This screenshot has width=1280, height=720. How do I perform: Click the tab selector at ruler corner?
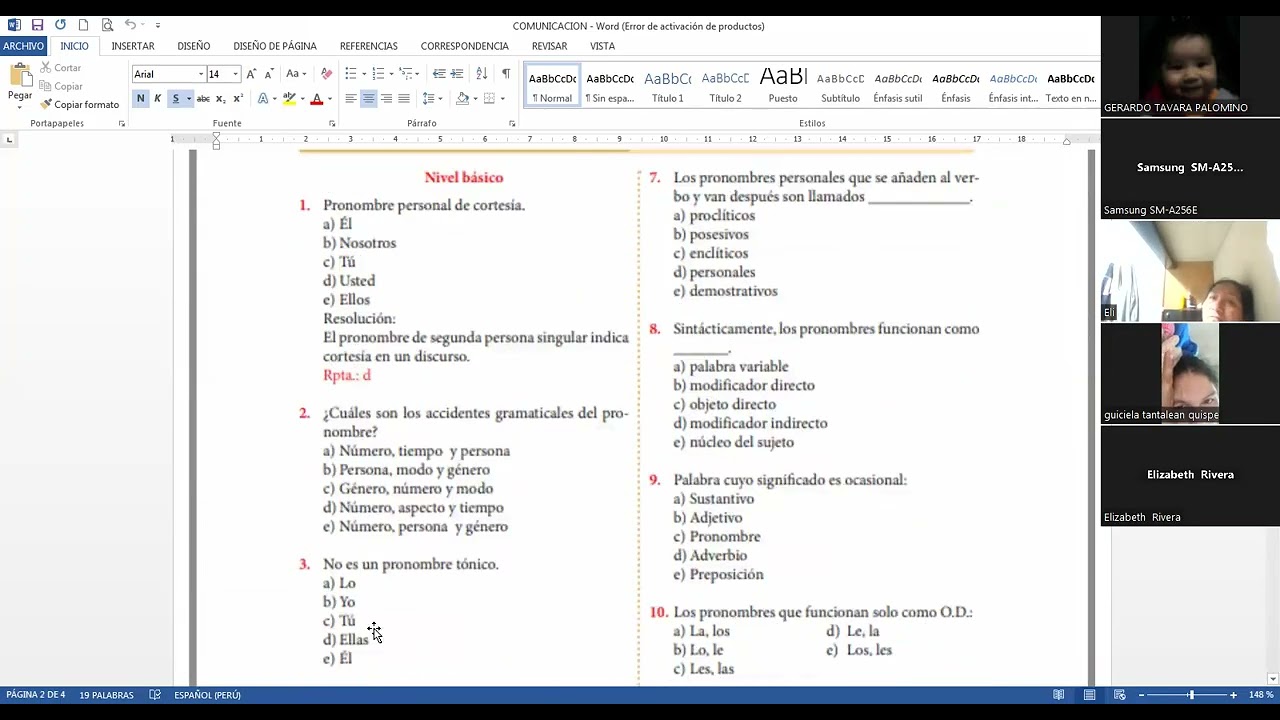tap(9, 139)
